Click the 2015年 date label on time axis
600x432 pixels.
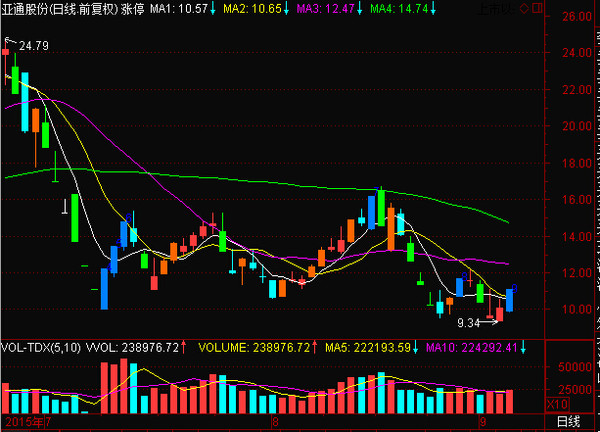coord(24,422)
